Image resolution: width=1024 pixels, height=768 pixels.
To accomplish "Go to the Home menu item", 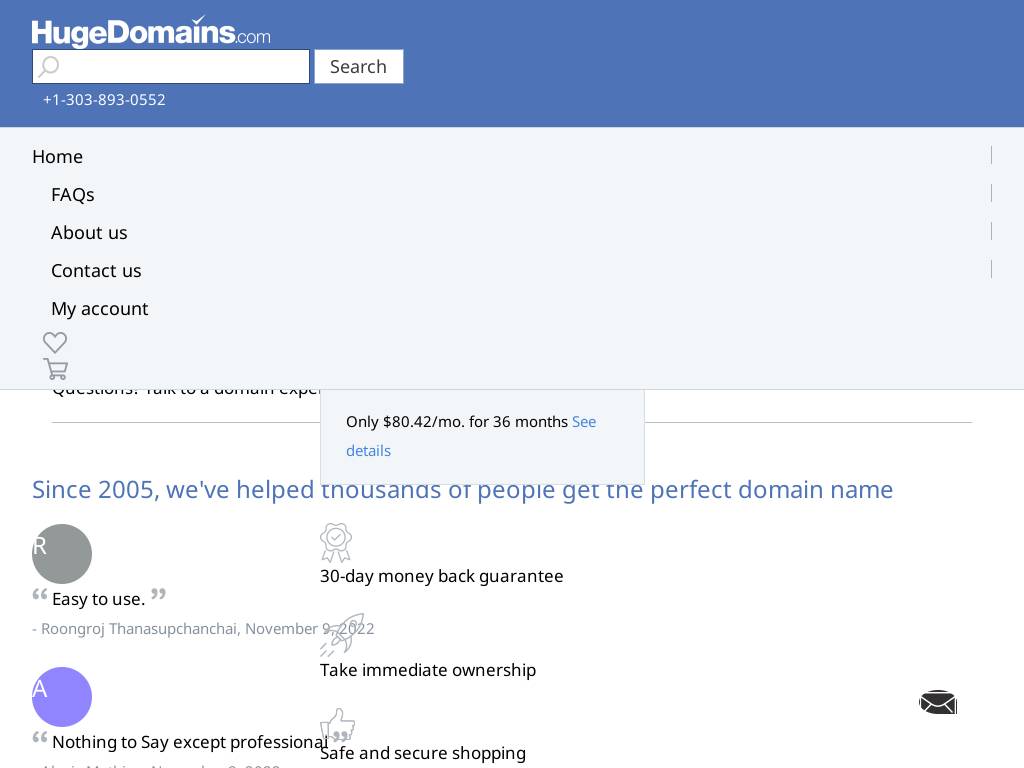I will pos(57,157).
